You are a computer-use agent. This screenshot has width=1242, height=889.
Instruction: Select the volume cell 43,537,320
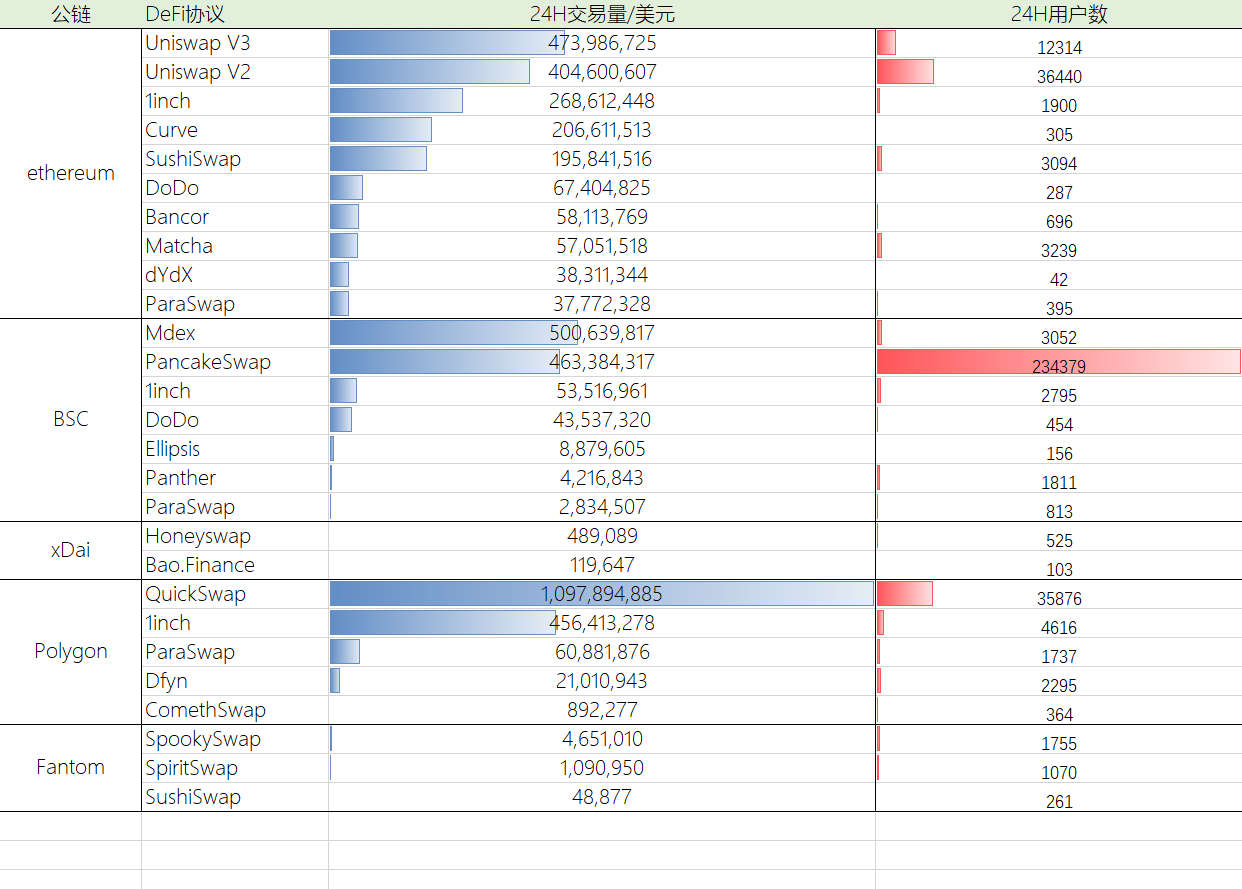point(602,420)
